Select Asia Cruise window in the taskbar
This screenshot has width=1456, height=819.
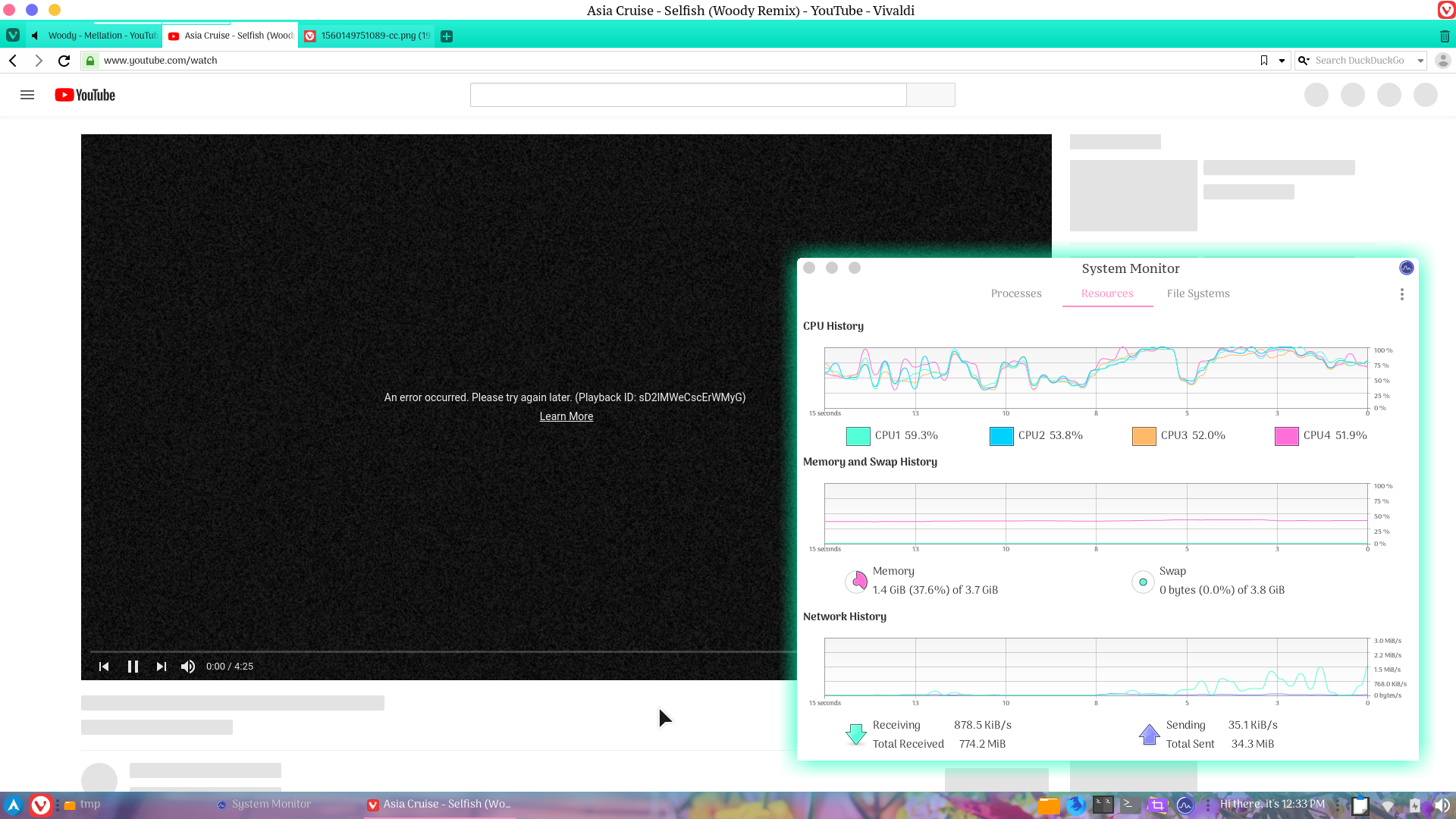pyautogui.click(x=439, y=805)
